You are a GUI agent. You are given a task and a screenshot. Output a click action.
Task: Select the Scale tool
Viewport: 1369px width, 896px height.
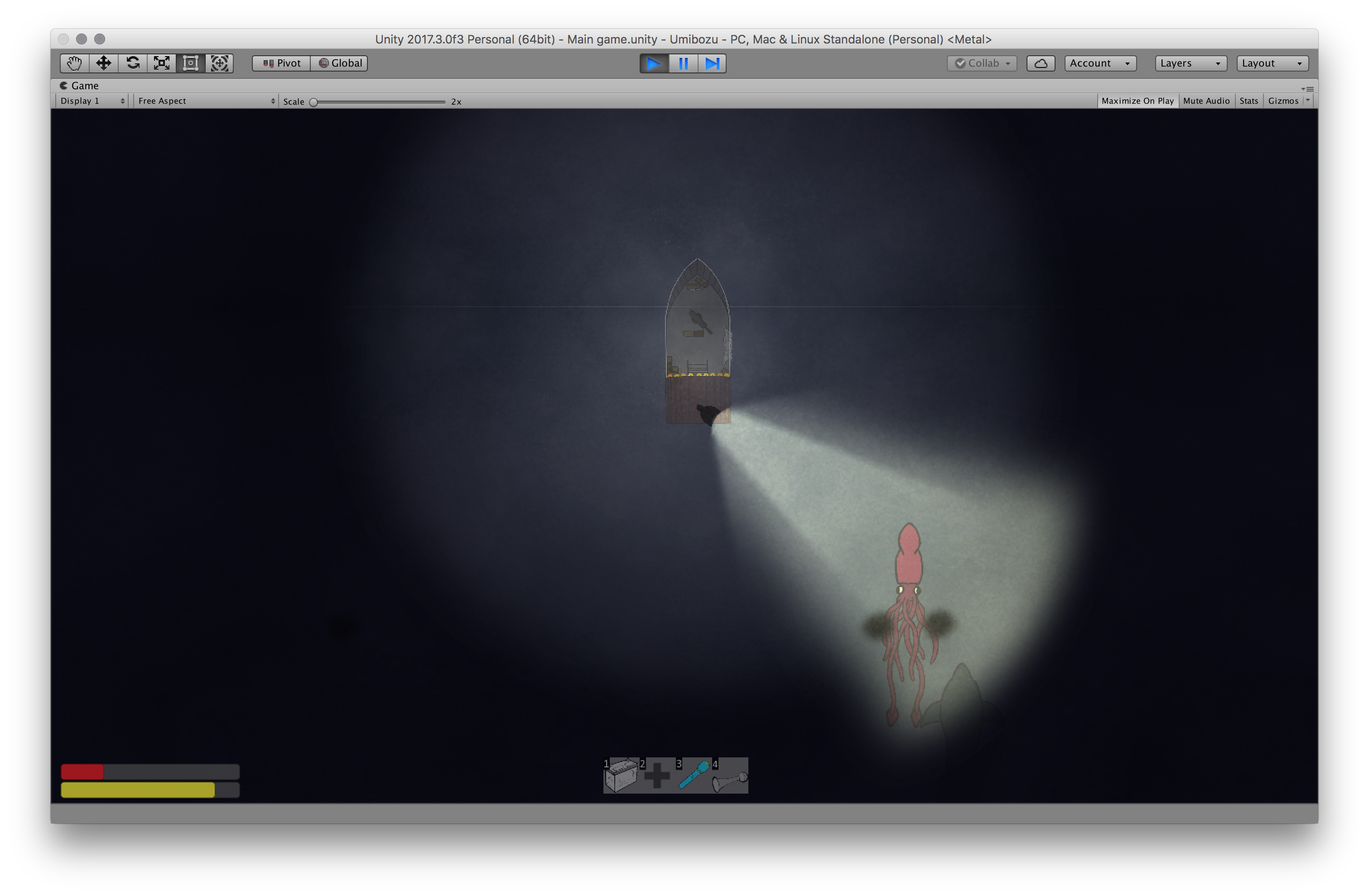tap(162, 63)
